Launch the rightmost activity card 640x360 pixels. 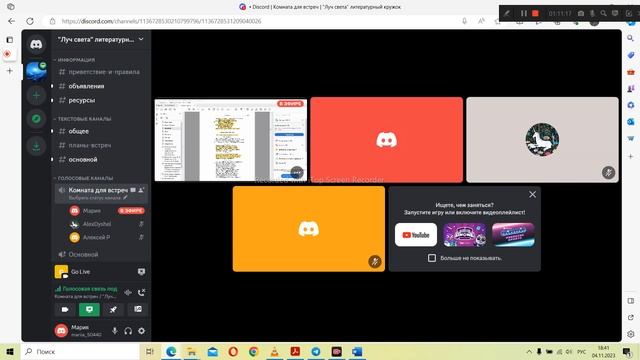point(513,235)
